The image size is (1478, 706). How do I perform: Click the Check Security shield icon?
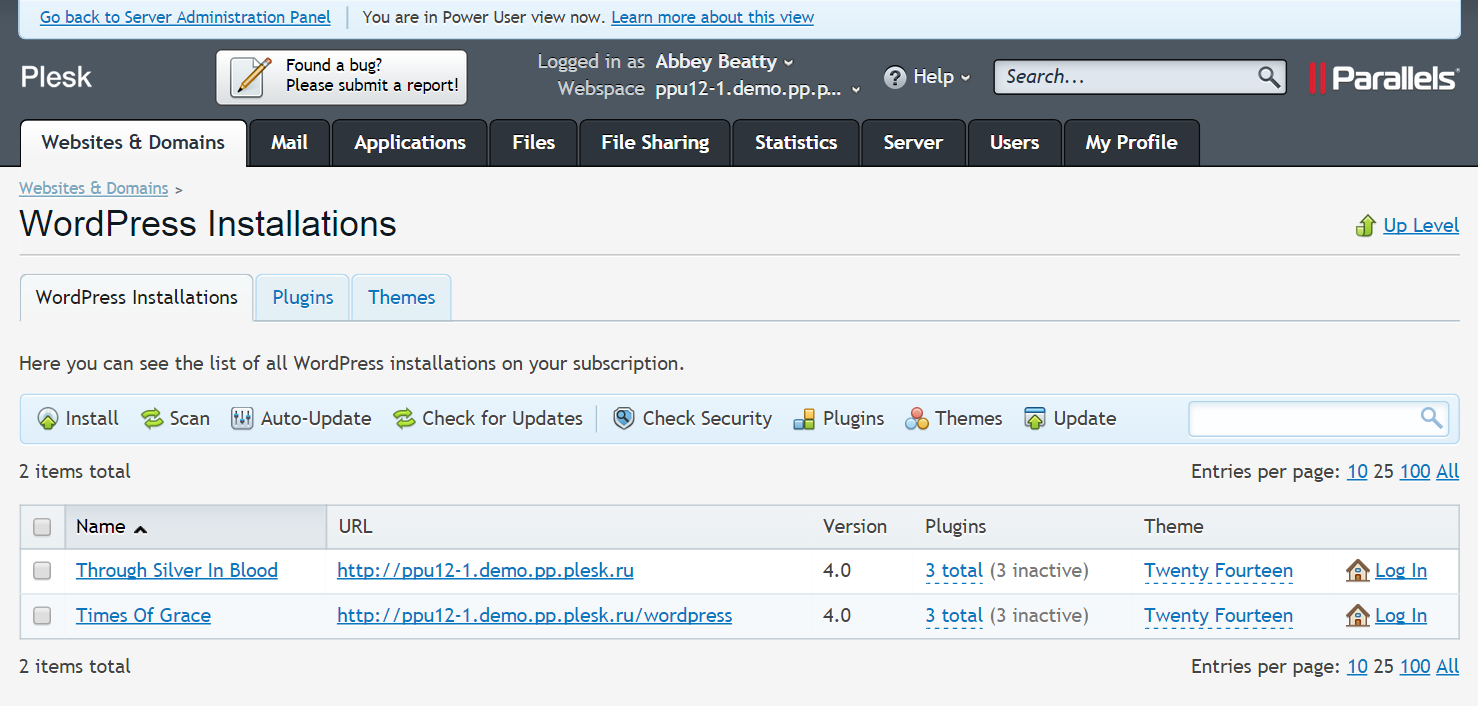pos(624,419)
